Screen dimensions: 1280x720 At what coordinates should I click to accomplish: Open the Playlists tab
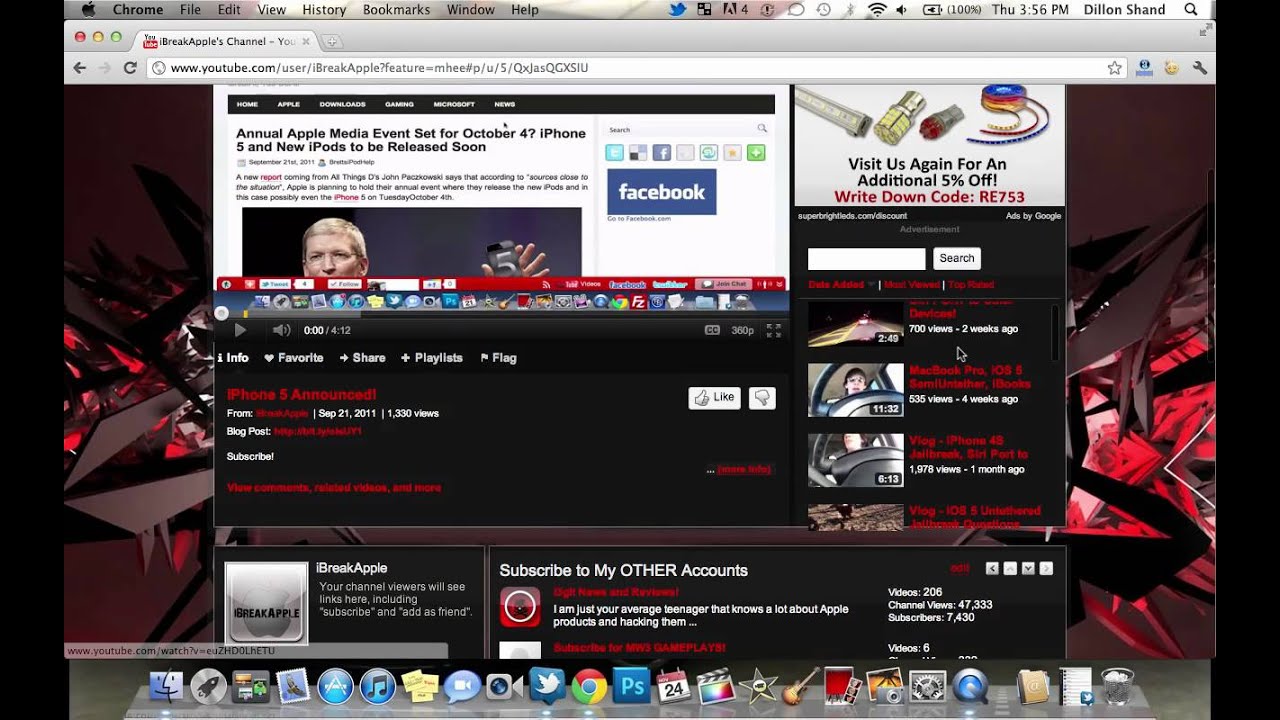click(x=432, y=358)
